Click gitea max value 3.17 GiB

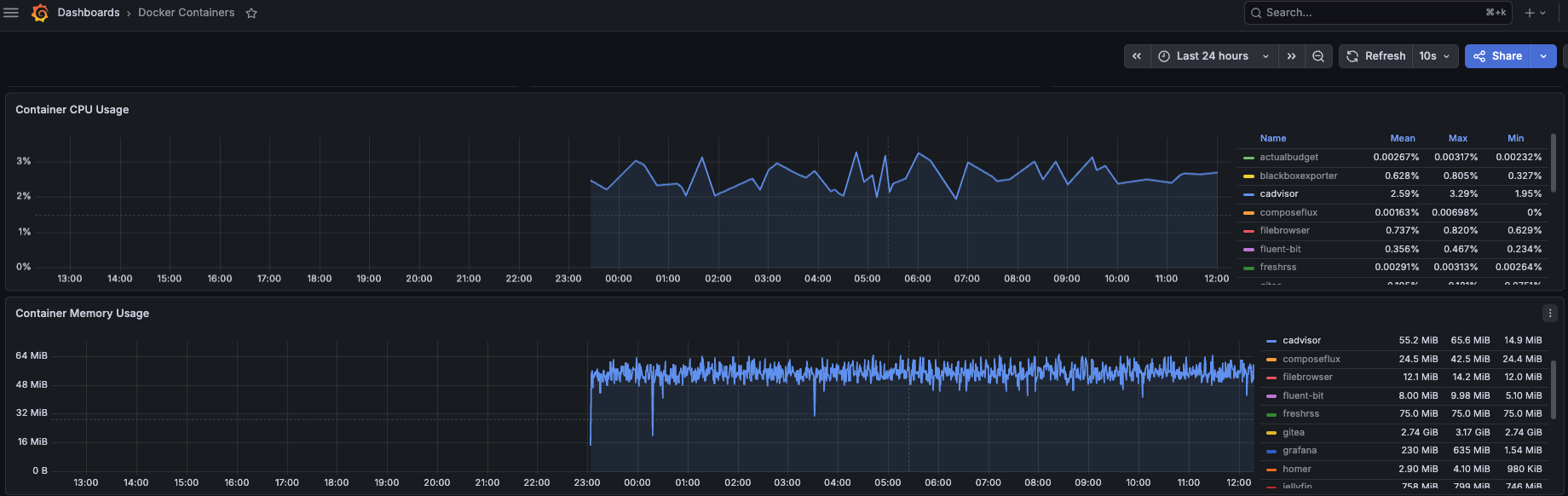(1473, 433)
